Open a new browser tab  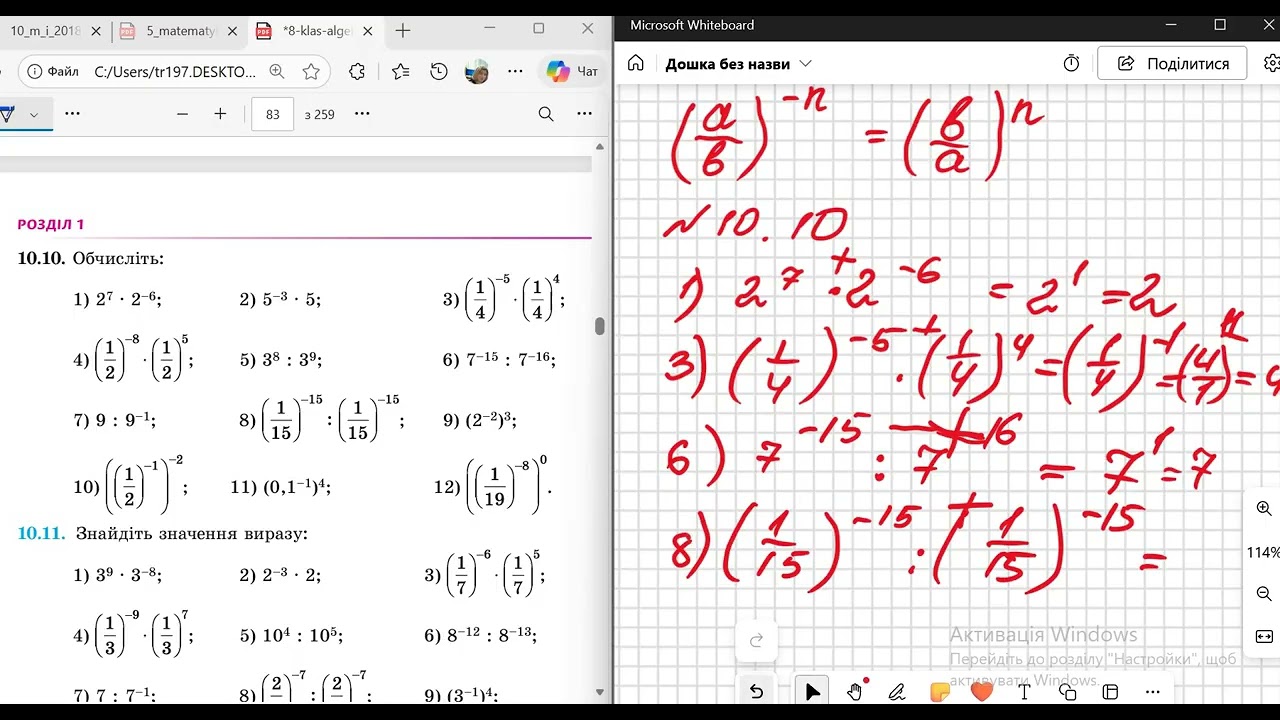point(403,31)
